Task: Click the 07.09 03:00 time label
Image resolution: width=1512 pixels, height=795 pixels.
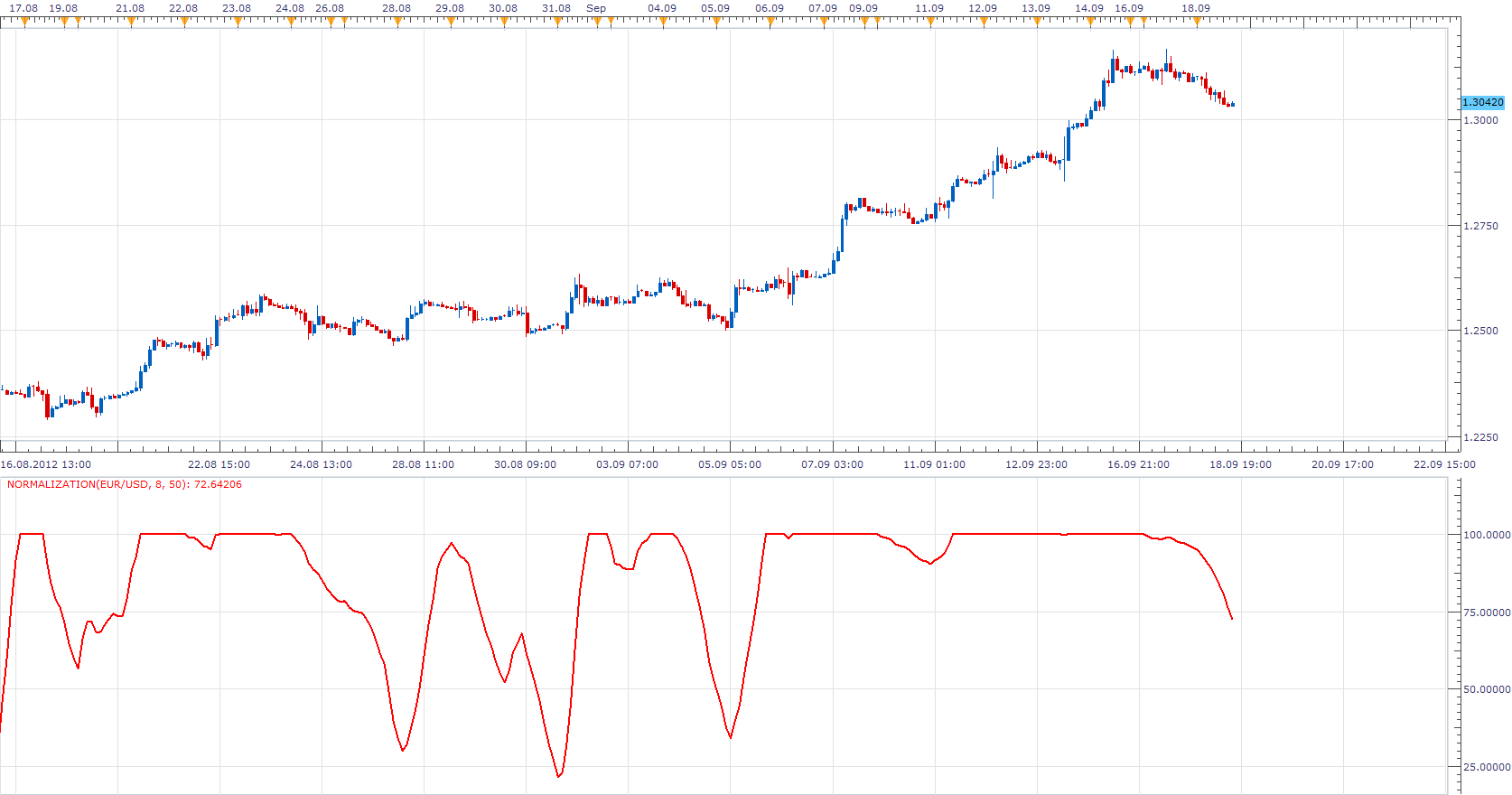Action: click(x=832, y=464)
